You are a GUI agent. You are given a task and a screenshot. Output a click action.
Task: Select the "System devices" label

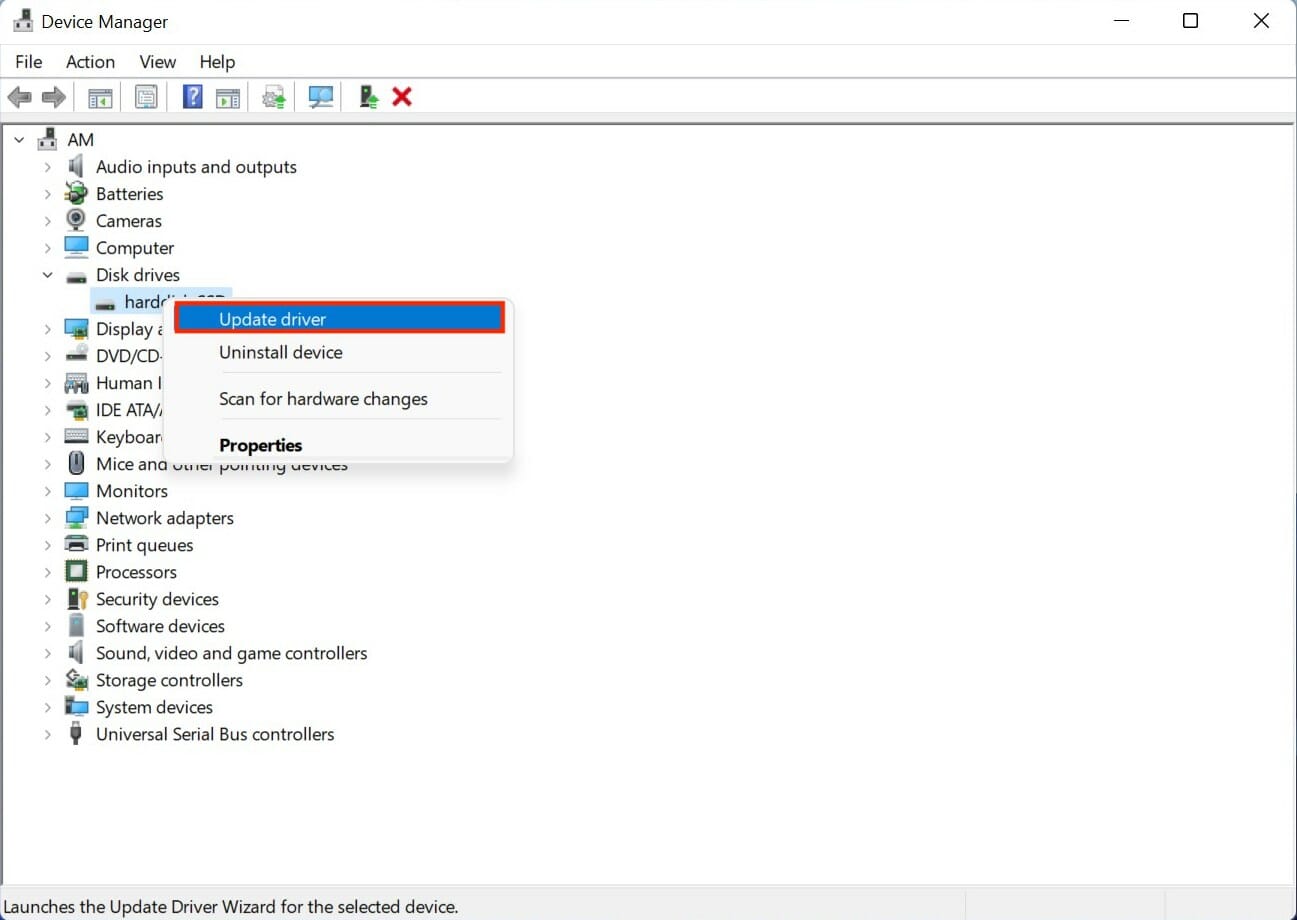pos(154,707)
